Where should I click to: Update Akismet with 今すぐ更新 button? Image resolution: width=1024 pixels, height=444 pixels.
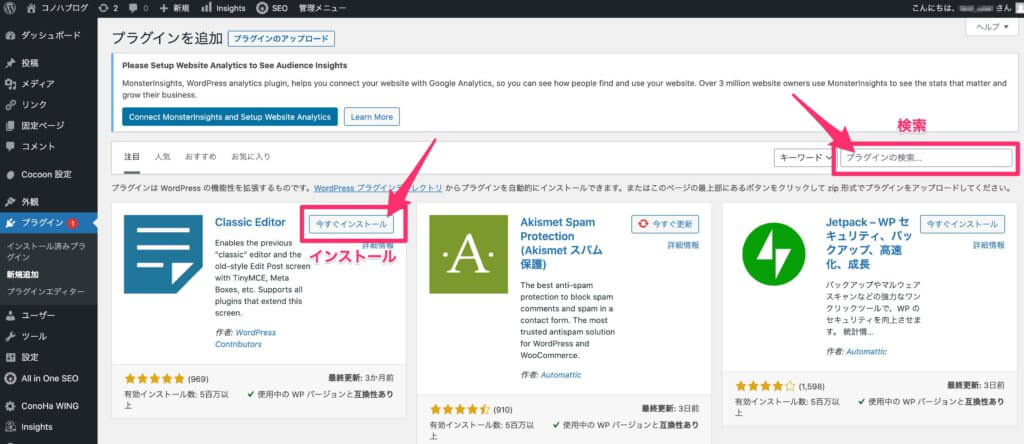coord(665,224)
